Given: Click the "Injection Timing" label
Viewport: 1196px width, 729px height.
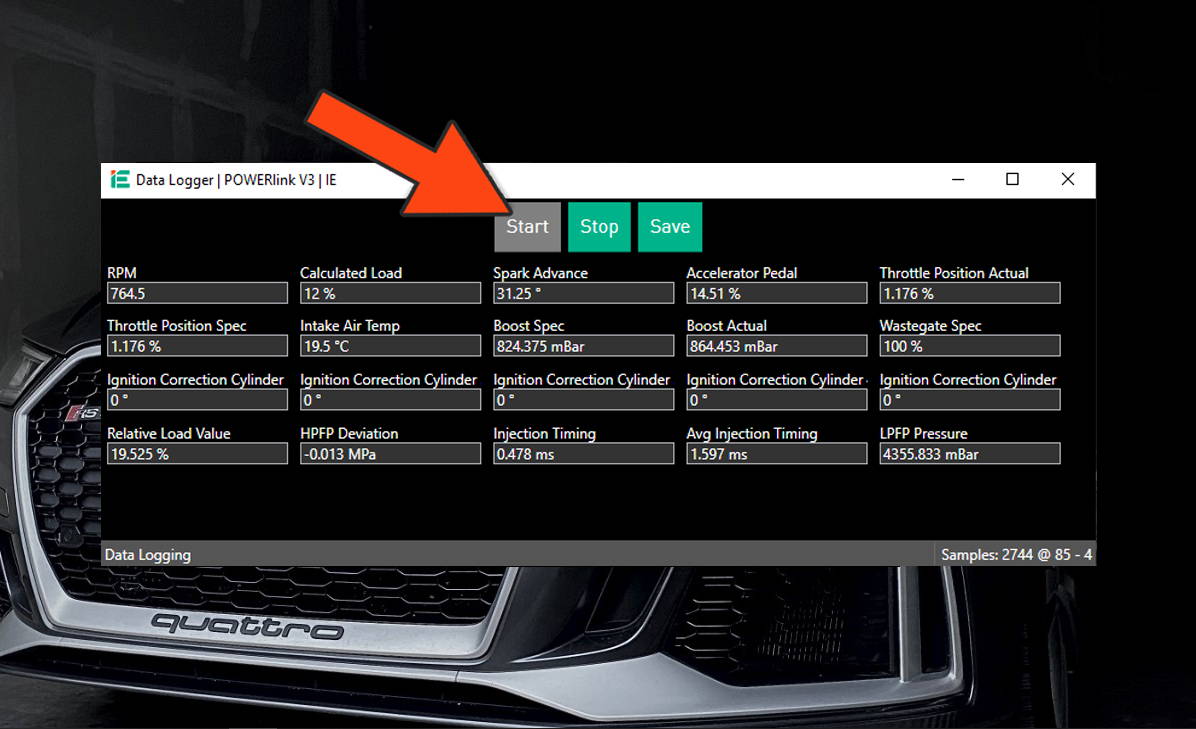Looking at the screenshot, I should [x=545, y=433].
